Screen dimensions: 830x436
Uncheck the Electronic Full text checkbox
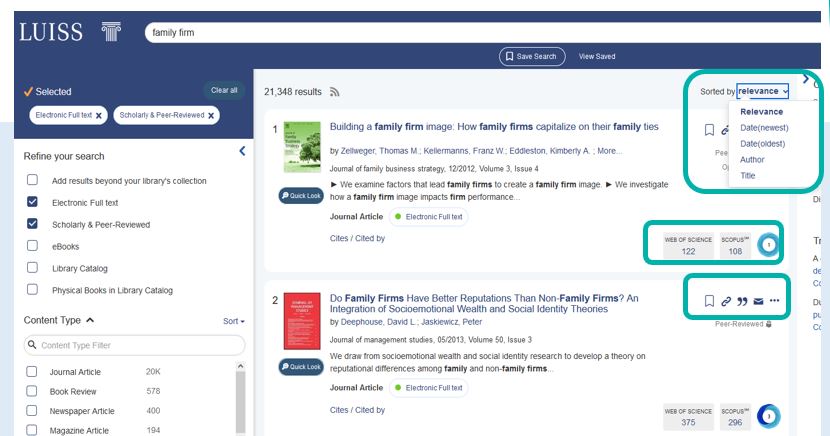33,202
